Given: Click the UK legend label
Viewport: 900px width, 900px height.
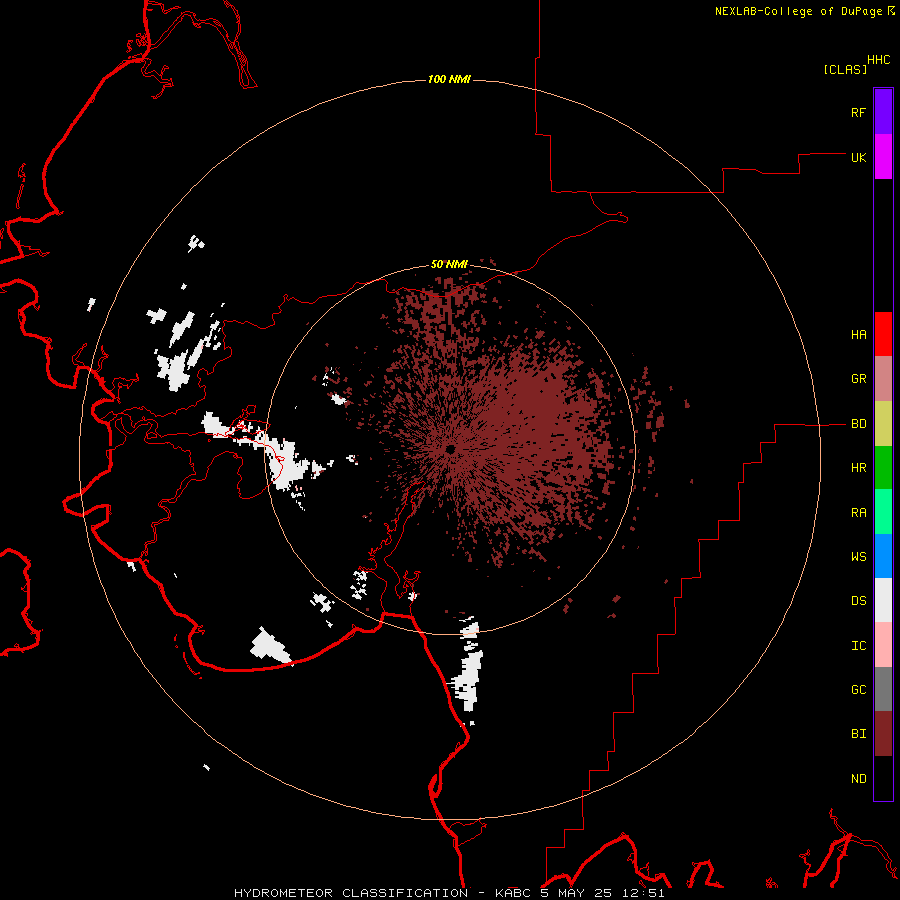Looking at the screenshot, I should 858,157.
